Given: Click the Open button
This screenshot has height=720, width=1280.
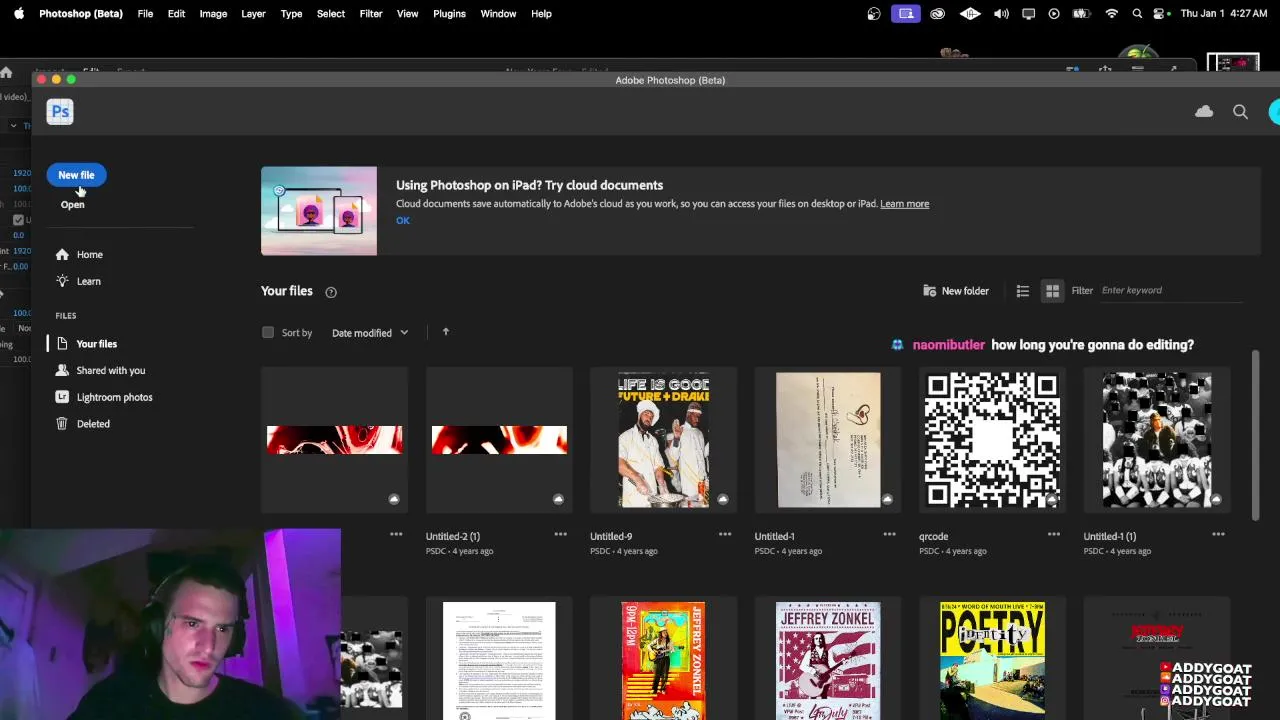Looking at the screenshot, I should click(72, 204).
